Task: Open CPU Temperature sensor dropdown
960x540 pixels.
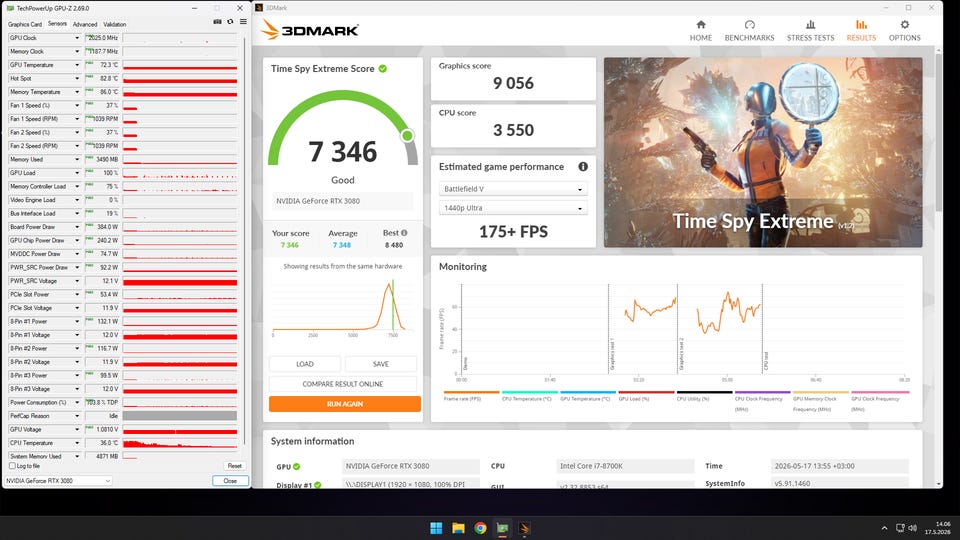Action: click(77, 443)
